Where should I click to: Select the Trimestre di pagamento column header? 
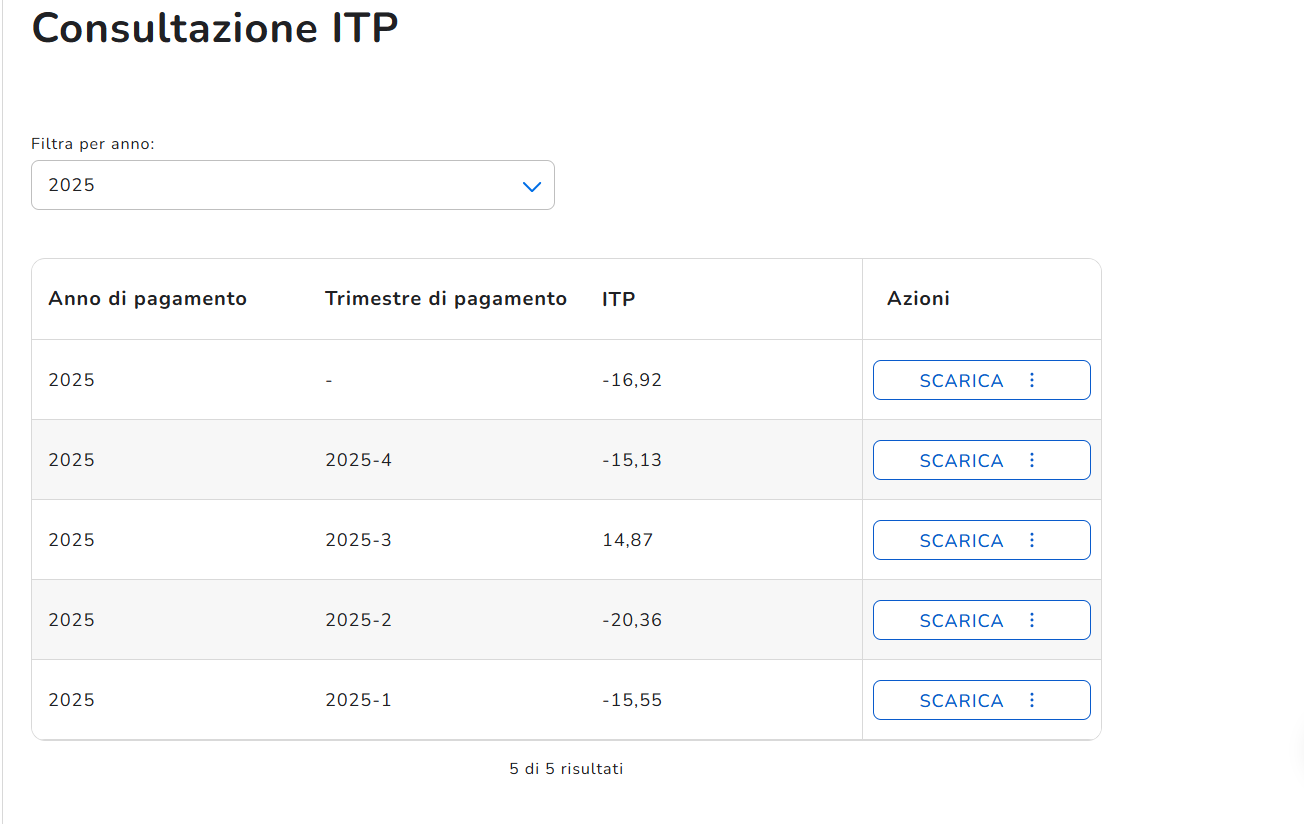[x=445, y=299]
